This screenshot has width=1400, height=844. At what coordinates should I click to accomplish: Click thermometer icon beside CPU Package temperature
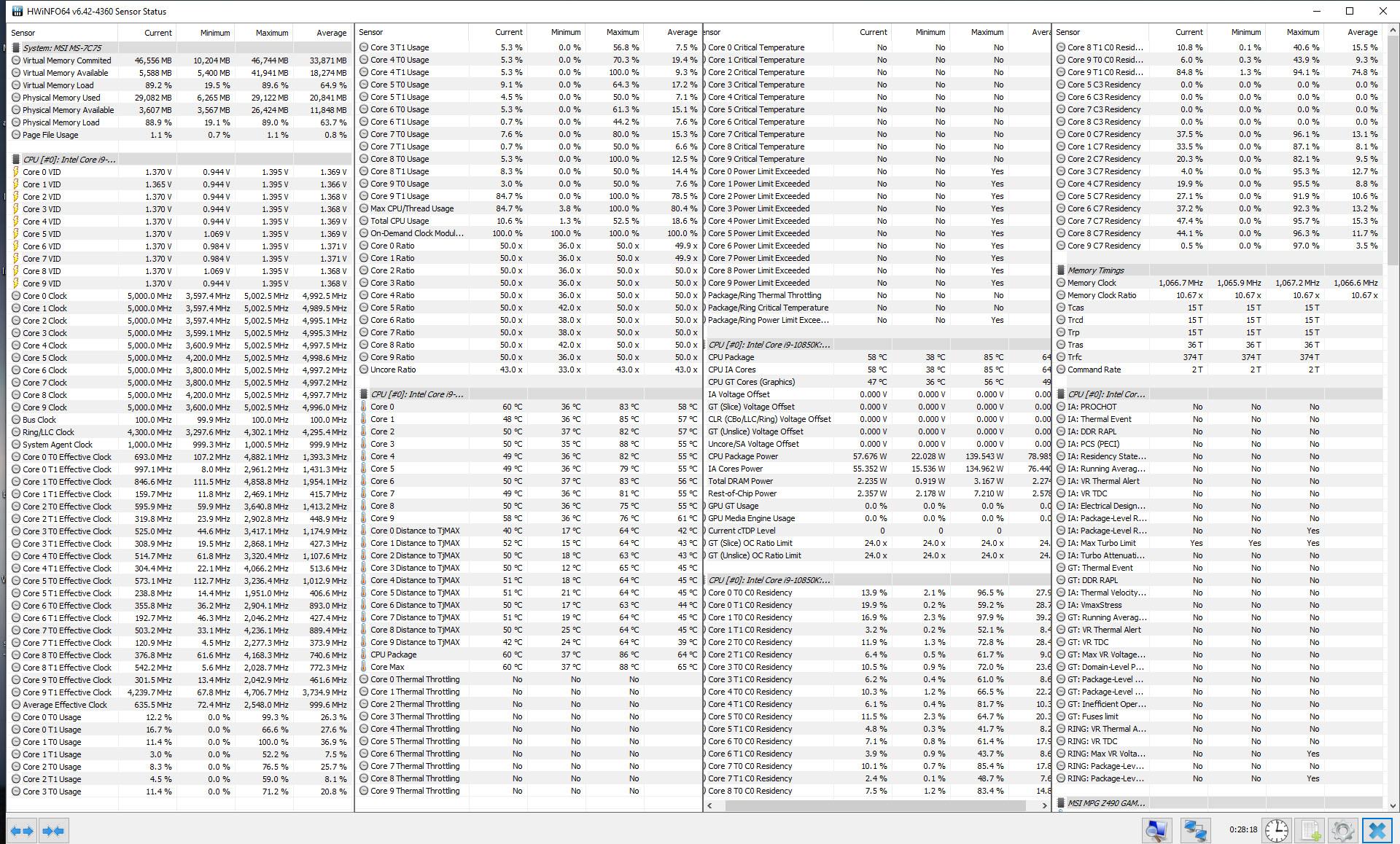364,655
